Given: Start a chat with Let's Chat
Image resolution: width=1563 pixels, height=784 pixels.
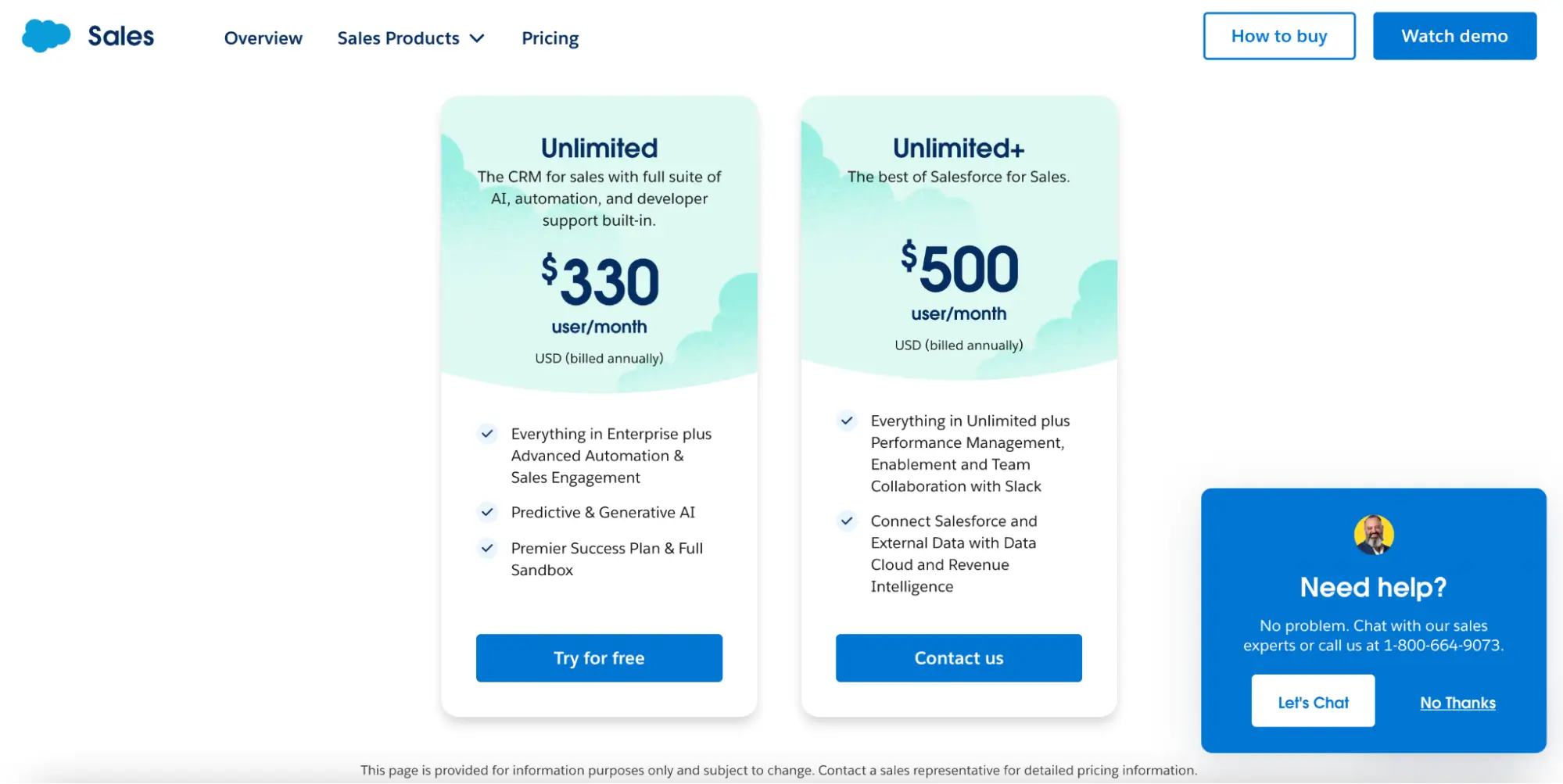Looking at the screenshot, I should coord(1313,702).
